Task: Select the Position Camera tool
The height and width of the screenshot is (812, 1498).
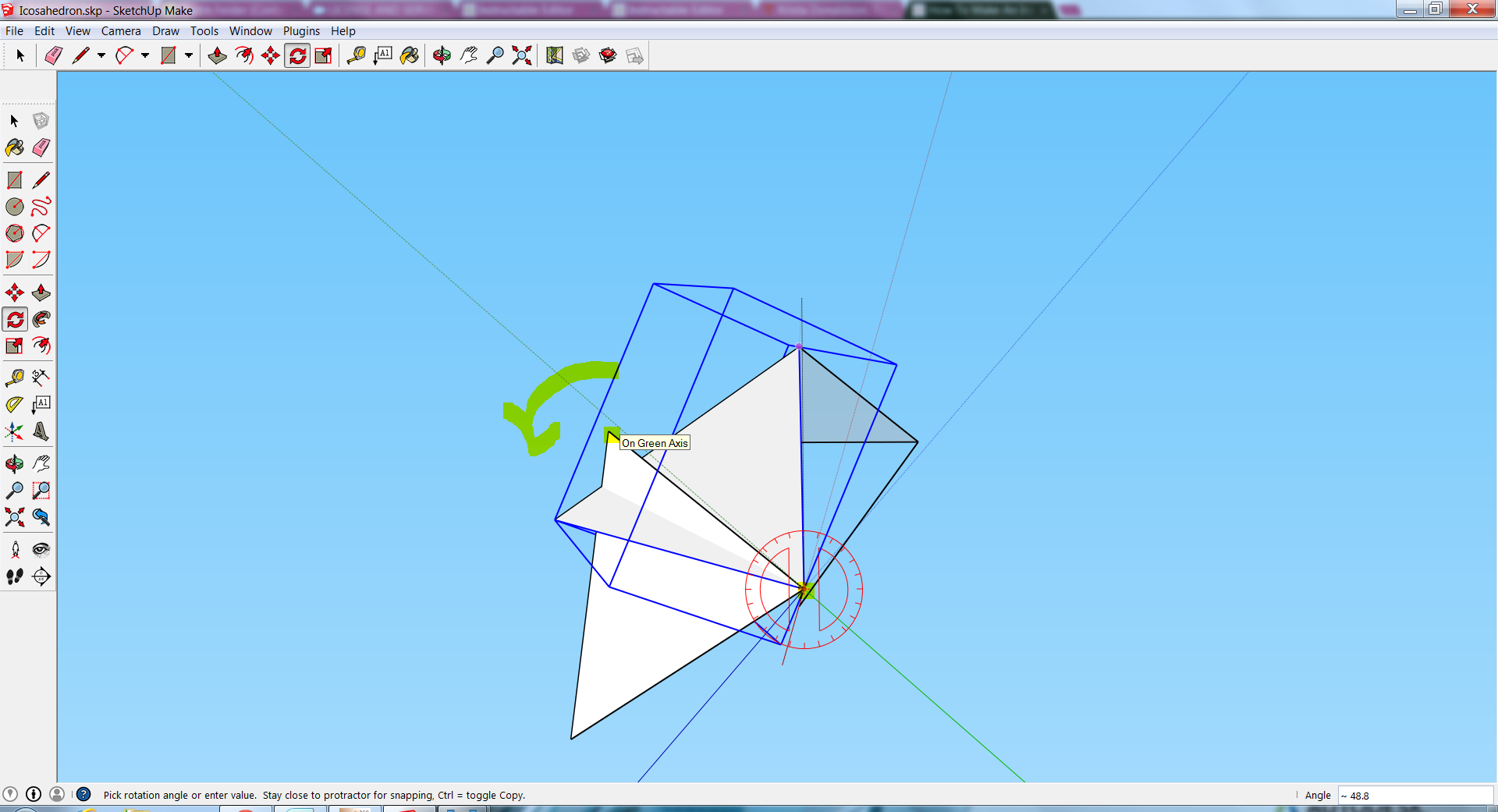Action: [x=15, y=550]
